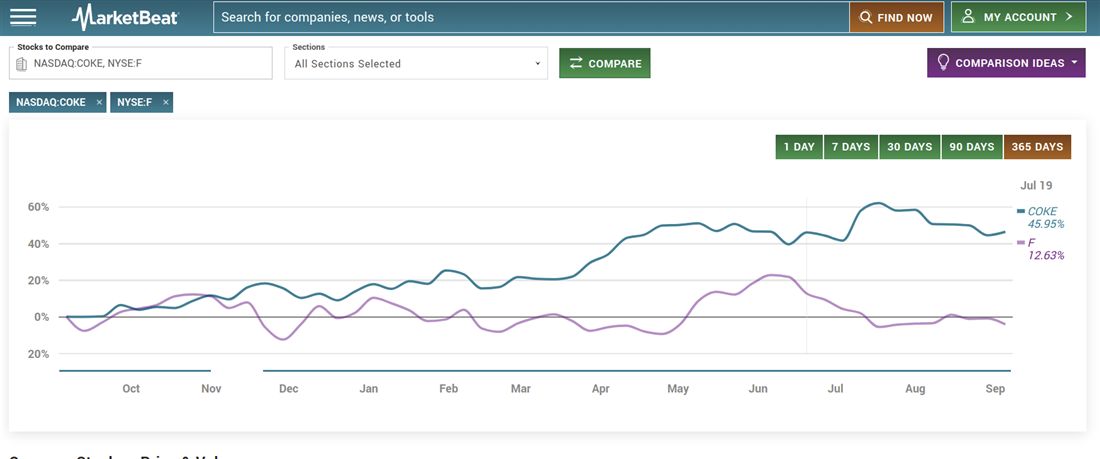Open the hamburger navigation menu

coord(22,17)
